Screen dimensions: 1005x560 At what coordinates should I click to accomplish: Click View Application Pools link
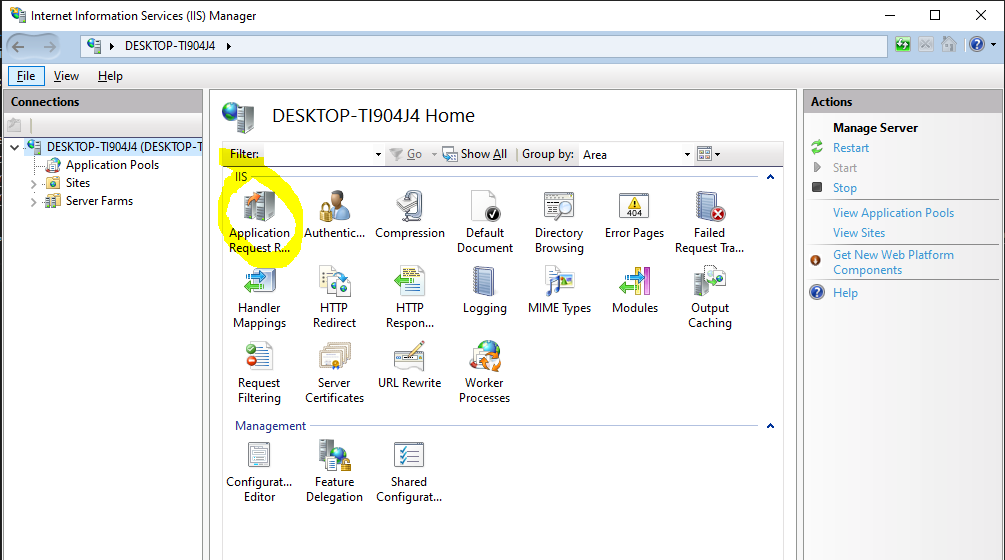893,213
